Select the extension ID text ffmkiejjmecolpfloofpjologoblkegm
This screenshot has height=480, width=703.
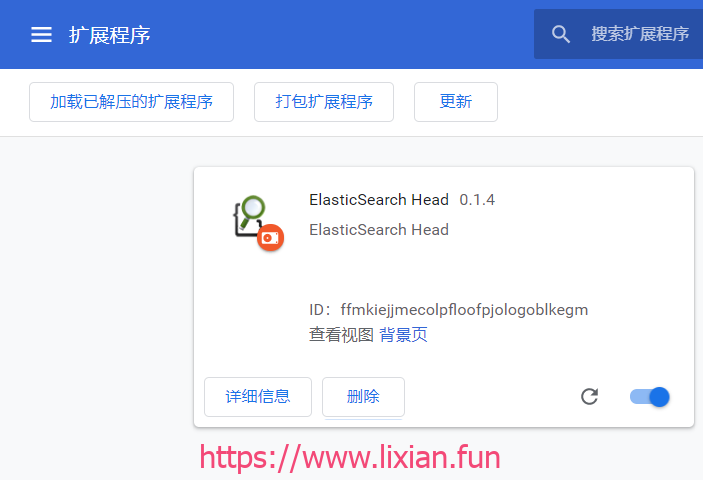point(464,310)
